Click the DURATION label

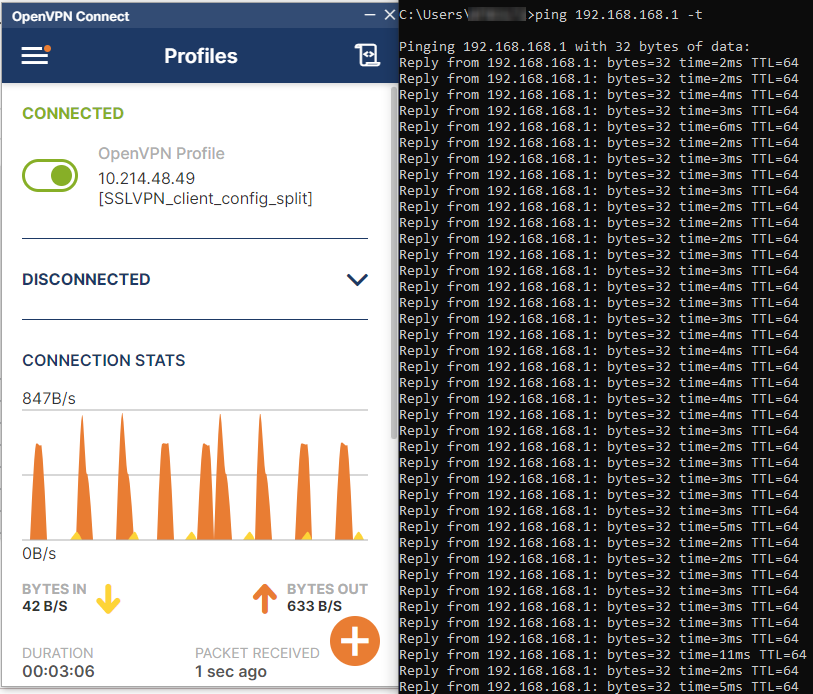click(x=58, y=653)
